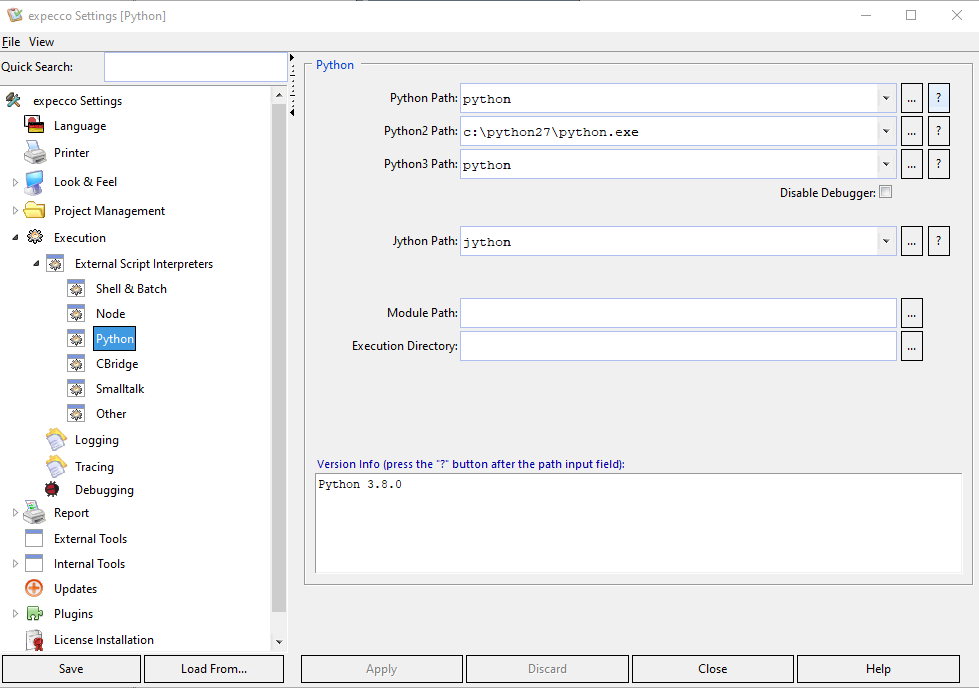This screenshot has height=688, width=979.
Task: Open the File menu
Action: pyautogui.click(x=10, y=42)
